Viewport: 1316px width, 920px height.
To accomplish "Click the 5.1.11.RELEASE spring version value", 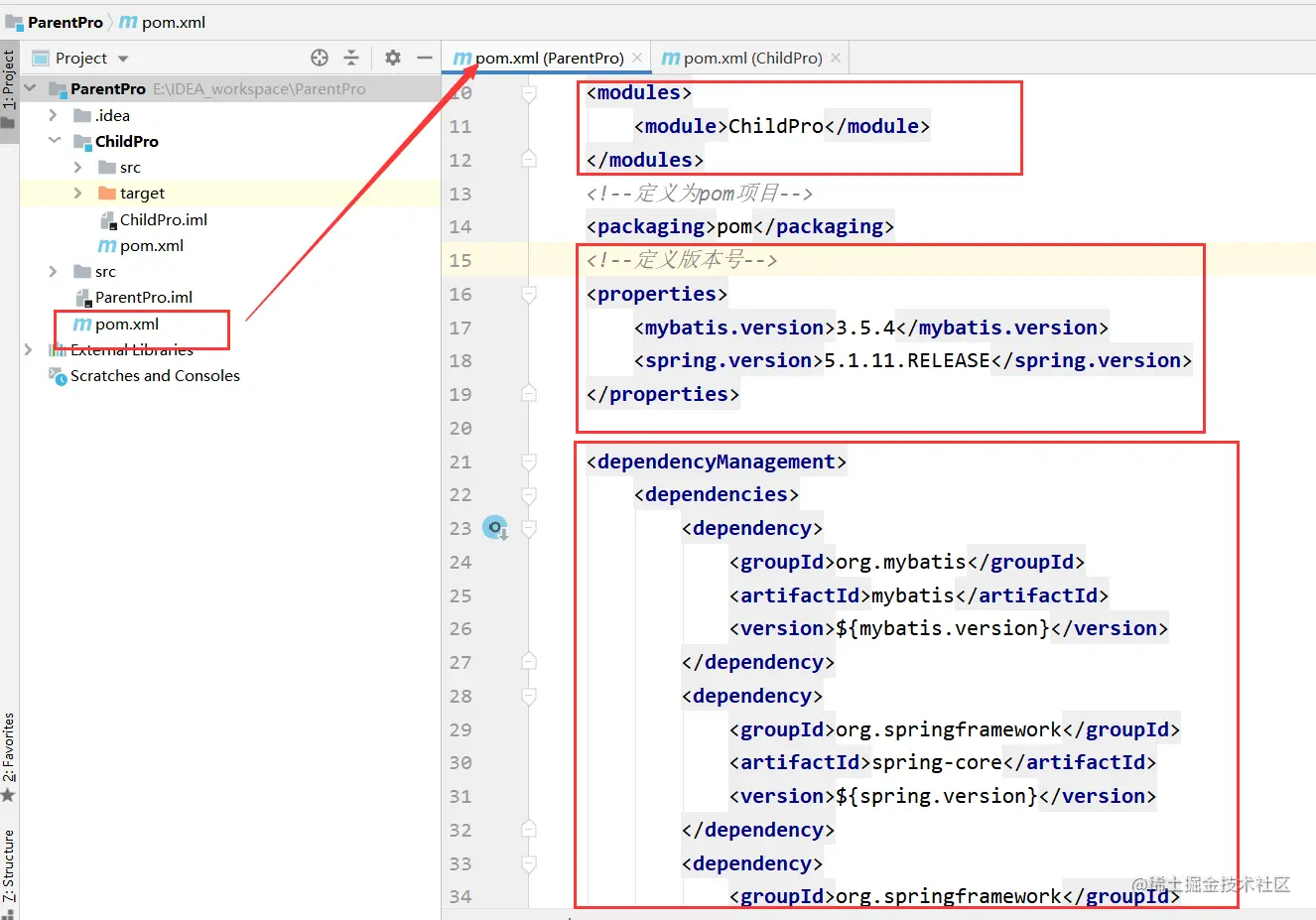I will click(x=907, y=360).
